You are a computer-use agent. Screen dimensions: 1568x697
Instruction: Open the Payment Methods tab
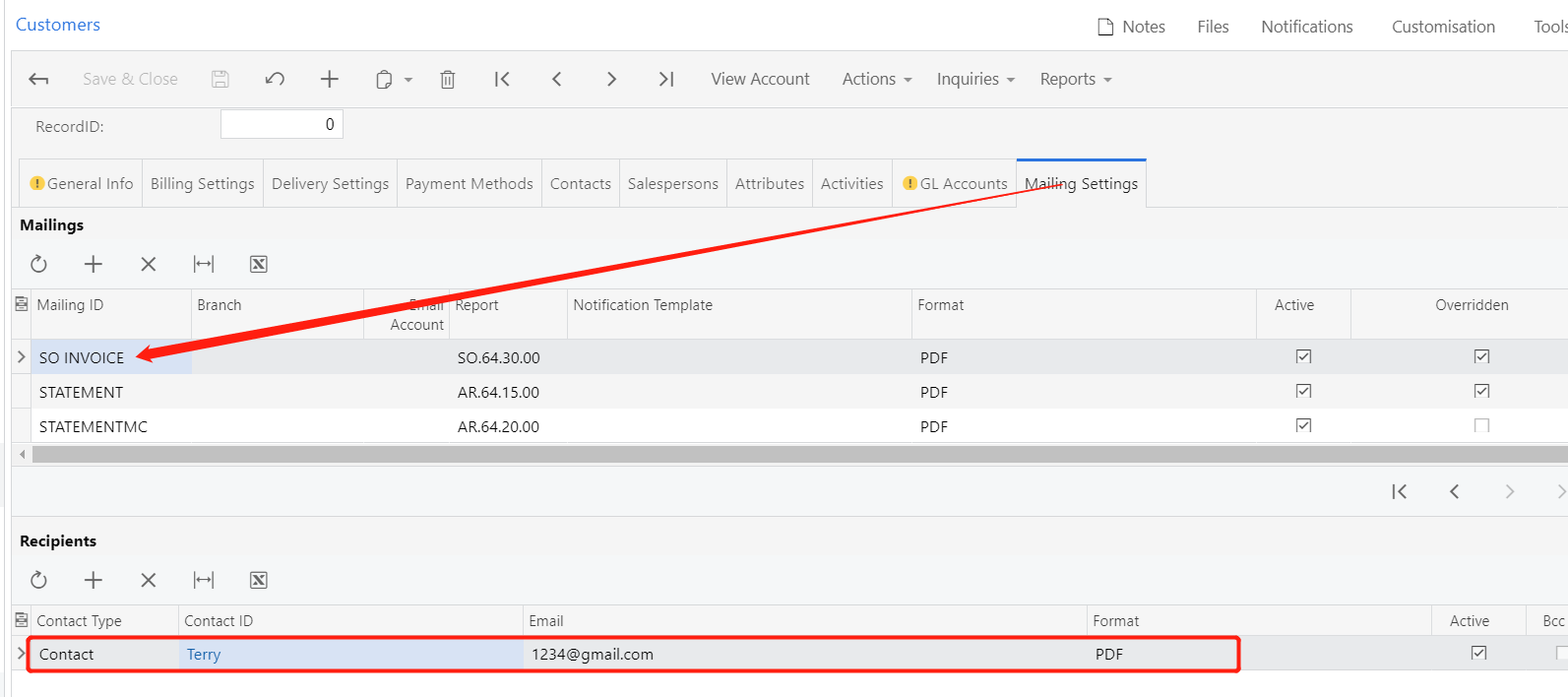pos(469,184)
